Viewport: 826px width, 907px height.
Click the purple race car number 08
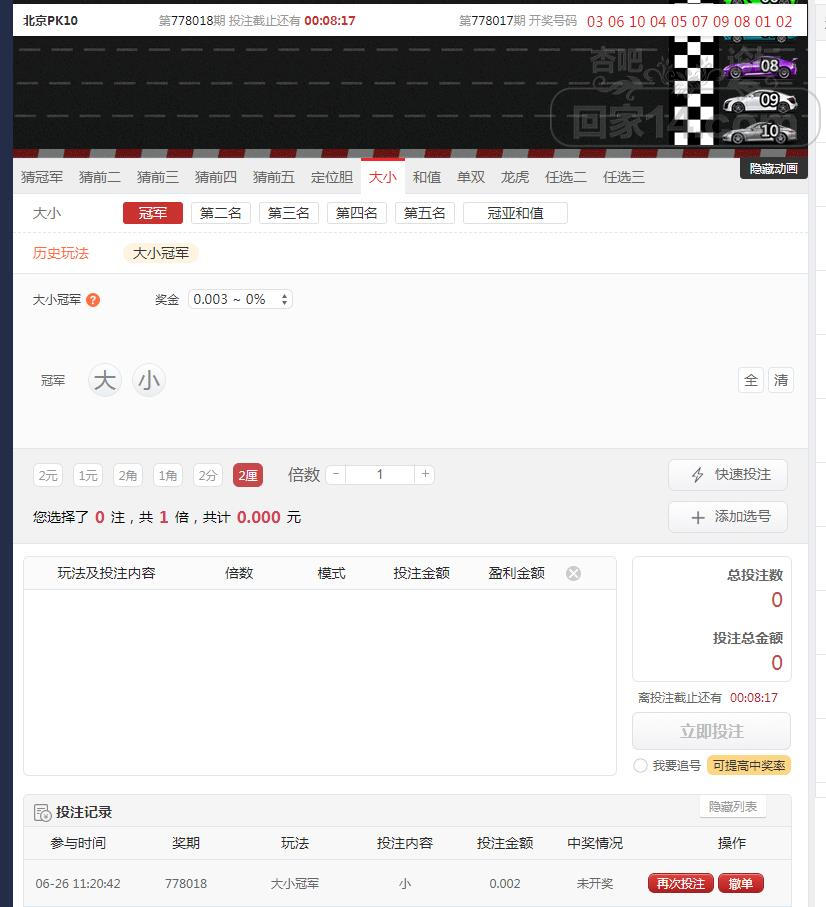click(x=760, y=67)
